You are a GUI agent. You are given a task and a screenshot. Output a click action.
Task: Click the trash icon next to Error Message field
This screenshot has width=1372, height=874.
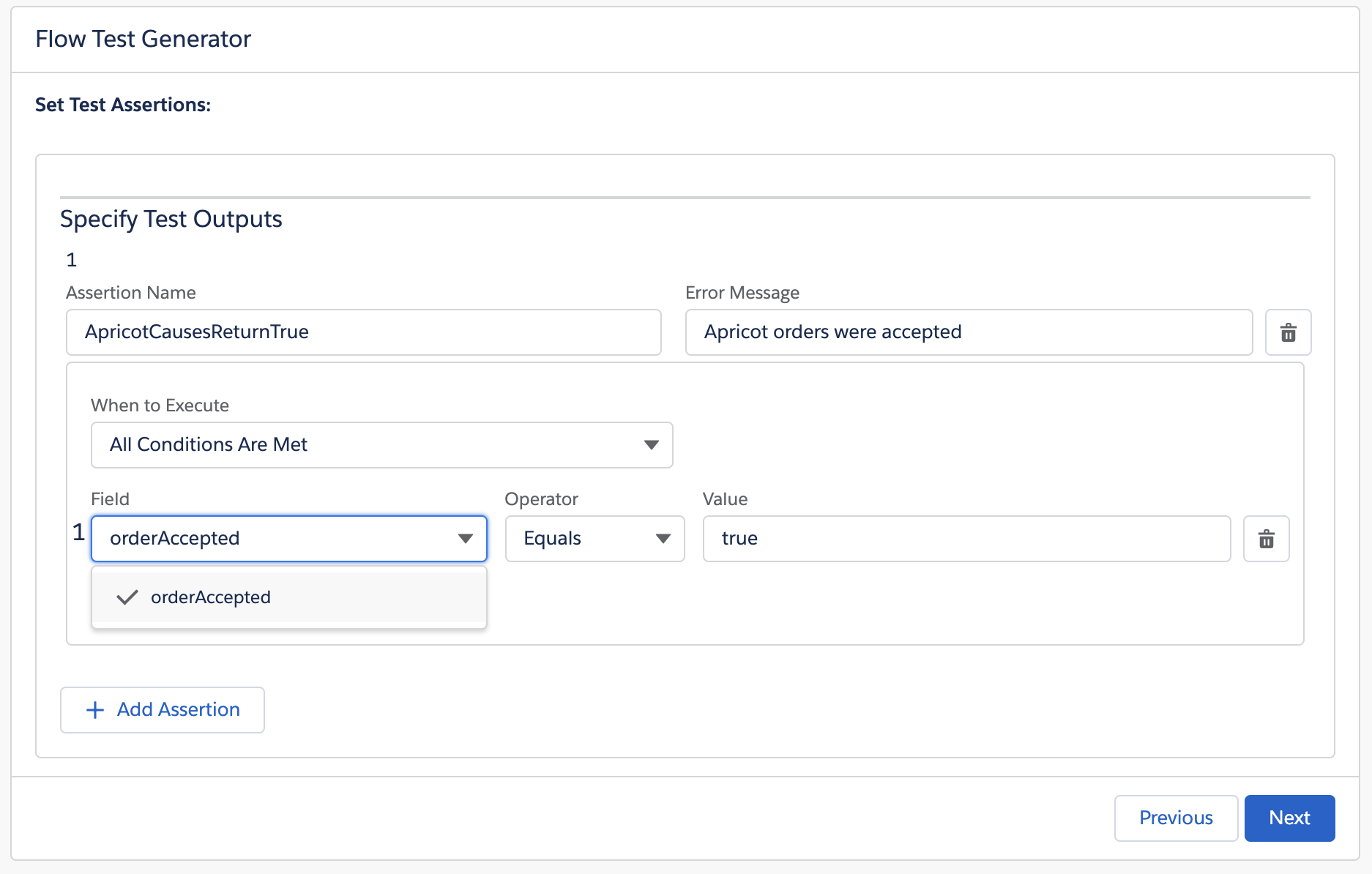tap(1288, 332)
